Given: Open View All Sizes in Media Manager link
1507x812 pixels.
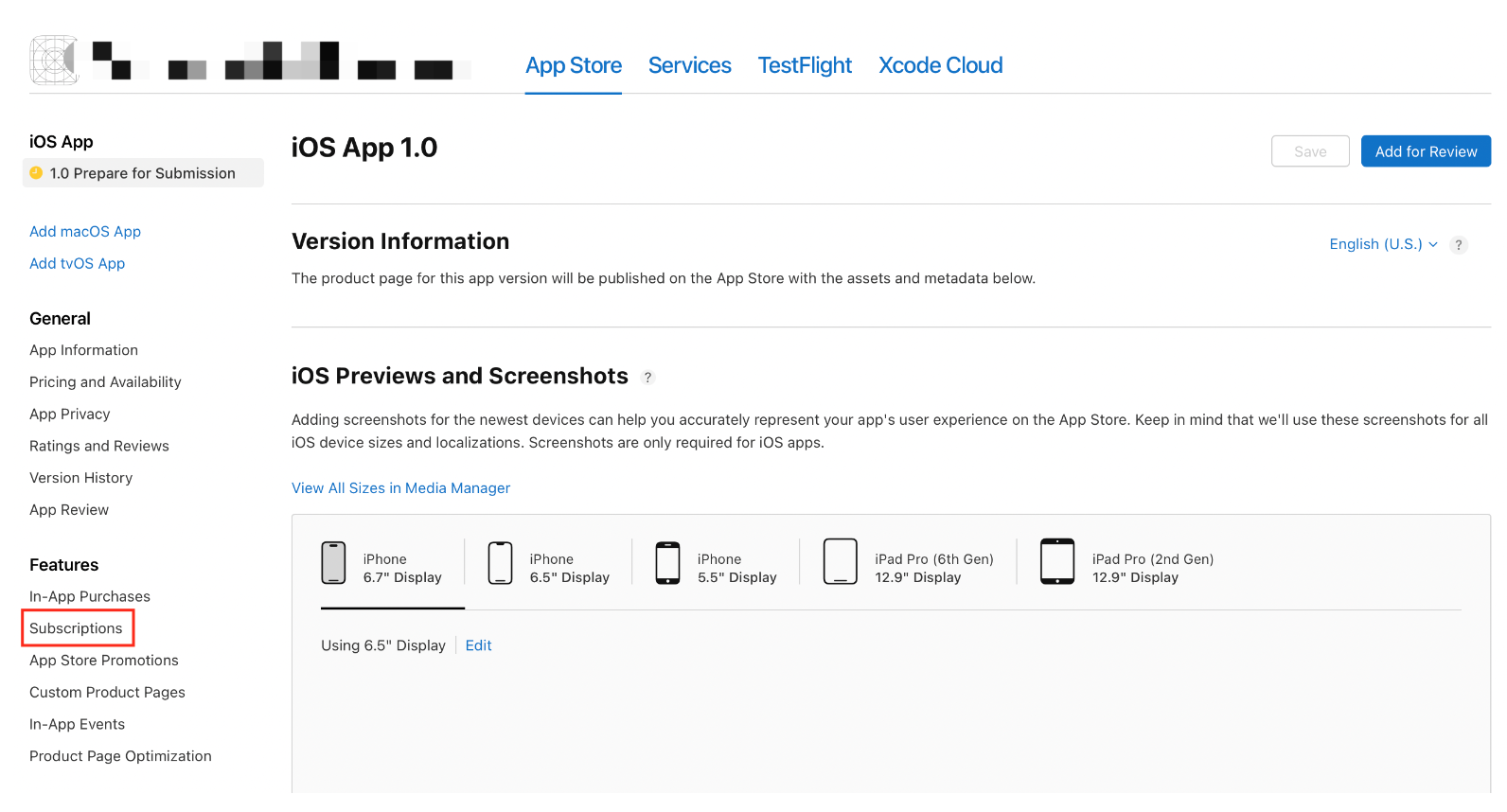Looking at the screenshot, I should pyautogui.click(x=400, y=488).
